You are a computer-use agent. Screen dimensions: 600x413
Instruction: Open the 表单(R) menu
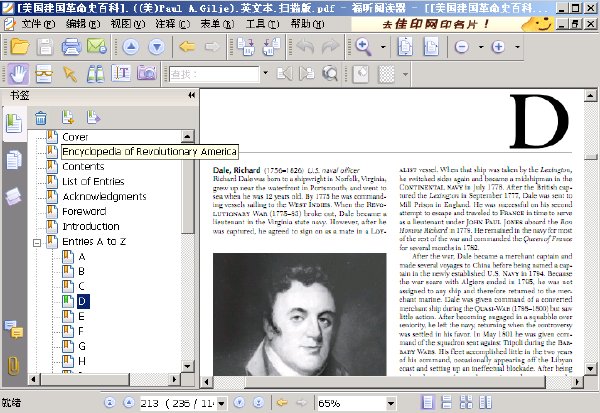[217, 24]
